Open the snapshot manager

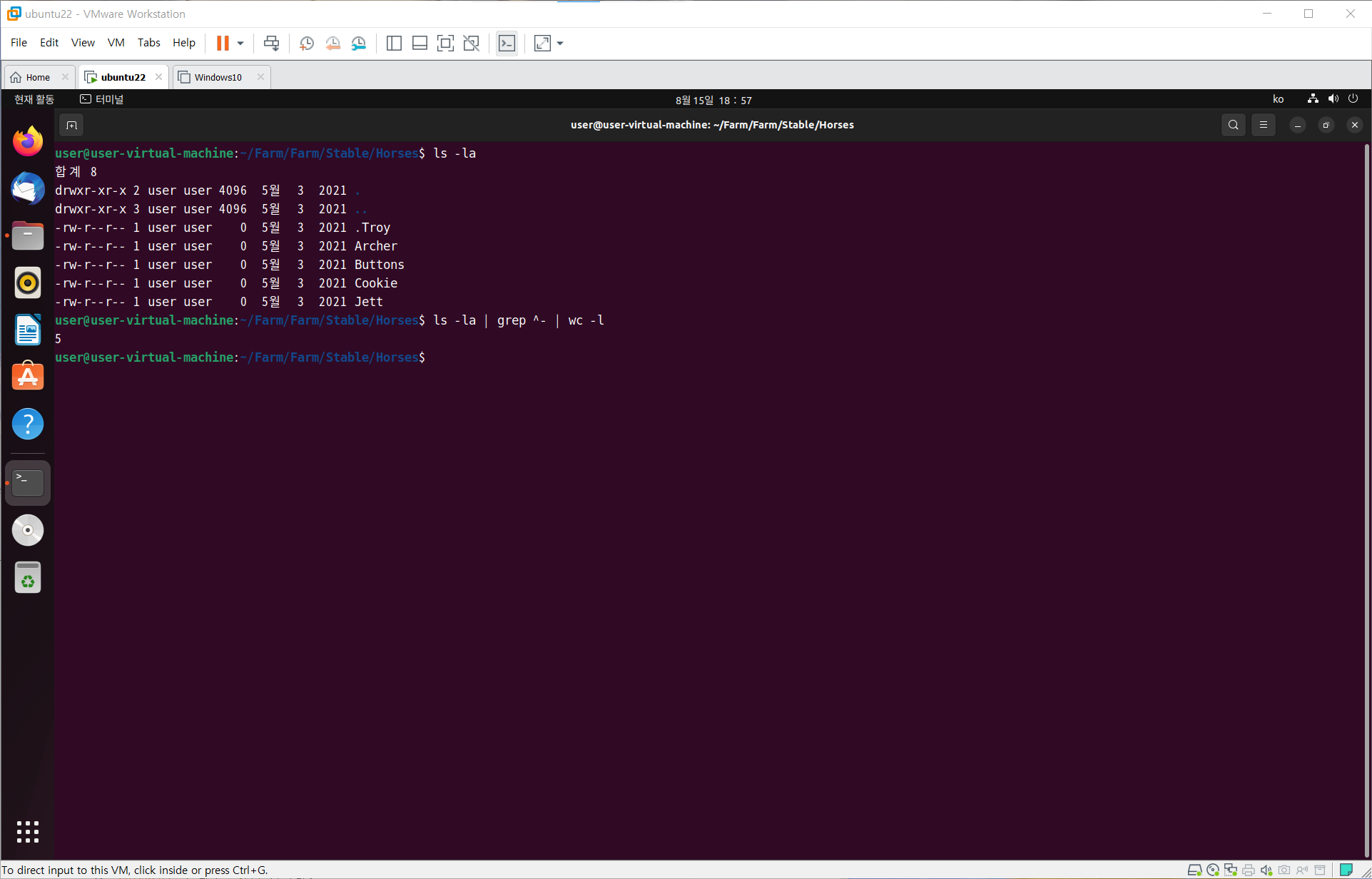359,44
